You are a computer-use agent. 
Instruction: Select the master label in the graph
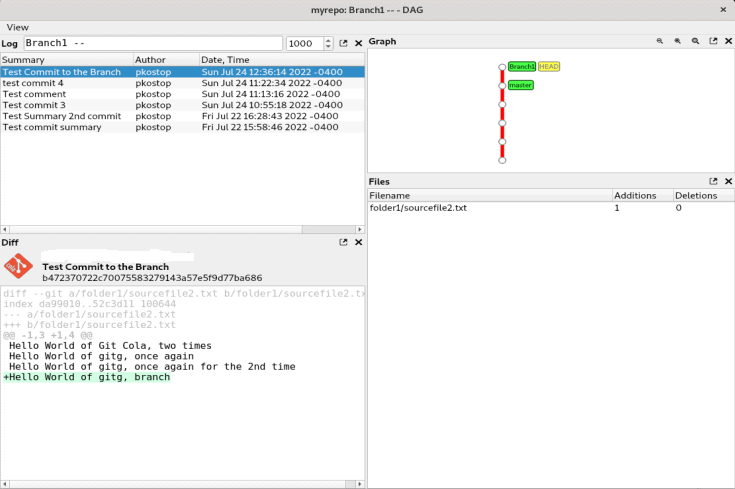coord(520,85)
